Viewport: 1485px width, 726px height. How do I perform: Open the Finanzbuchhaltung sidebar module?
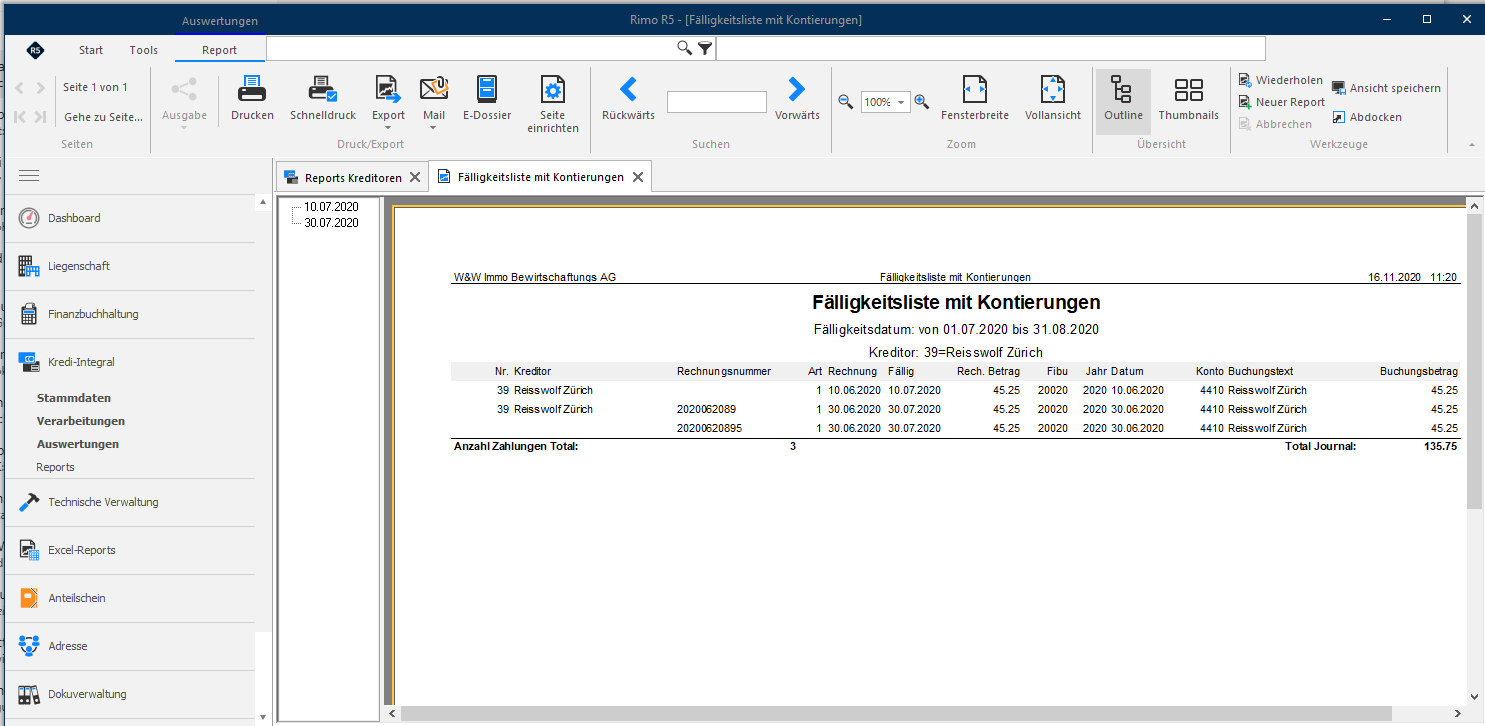click(x=130, y=314)
